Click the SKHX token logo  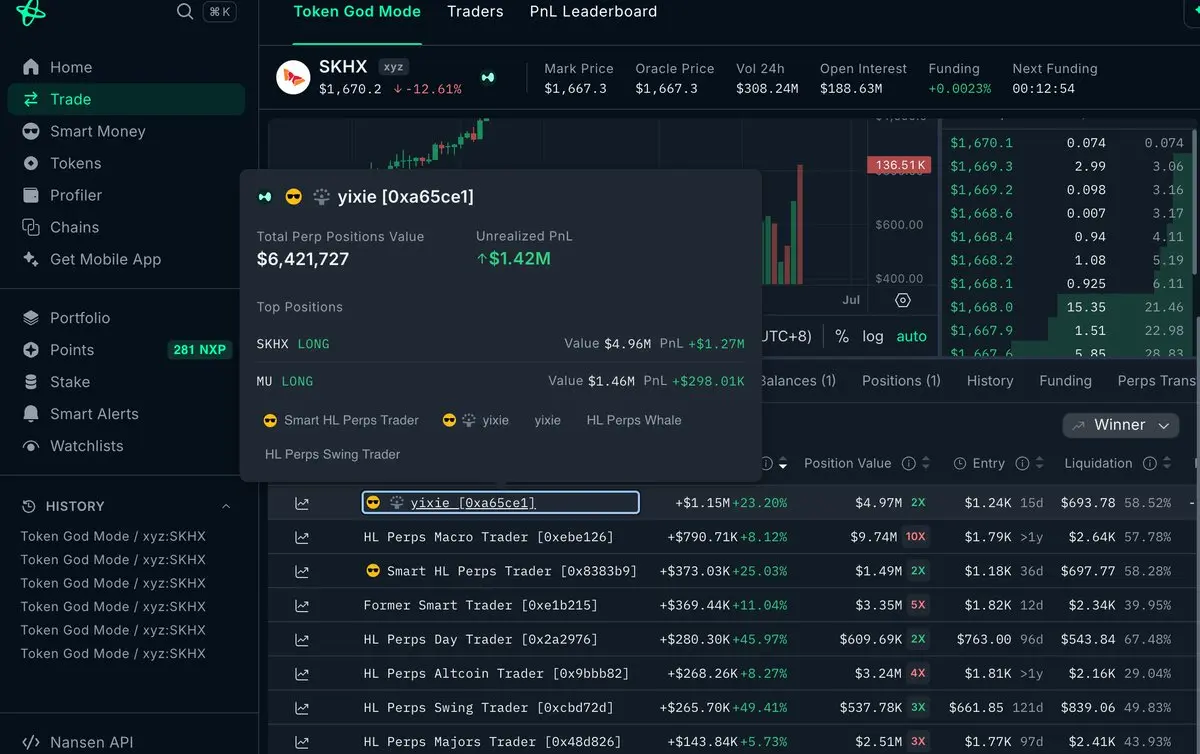click(293, 78)
